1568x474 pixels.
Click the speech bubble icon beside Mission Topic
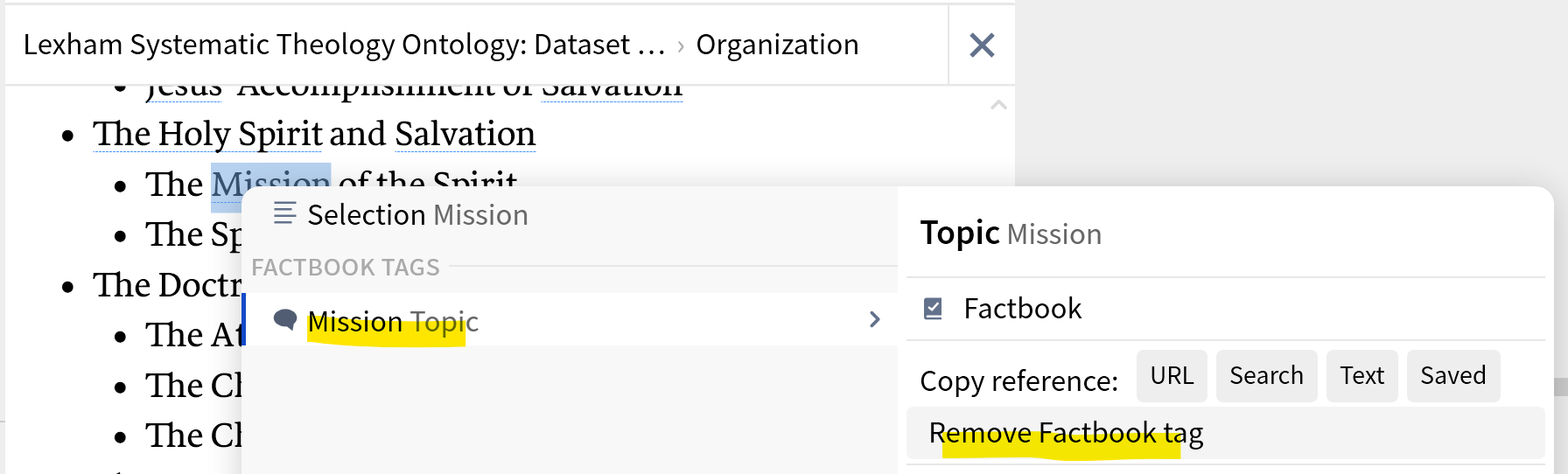click(x=284, y=320)
